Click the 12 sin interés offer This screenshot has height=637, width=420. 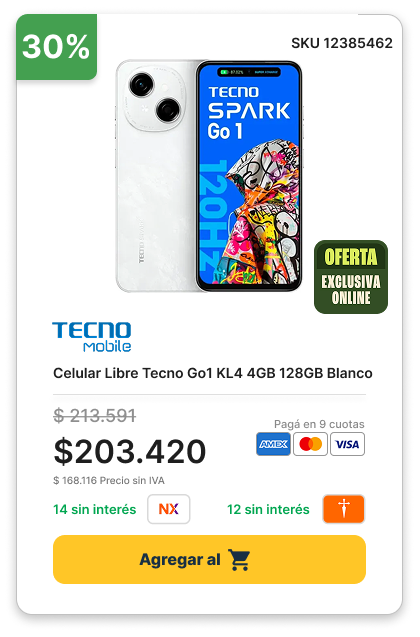pyautogui.click(x=268, y=509)
